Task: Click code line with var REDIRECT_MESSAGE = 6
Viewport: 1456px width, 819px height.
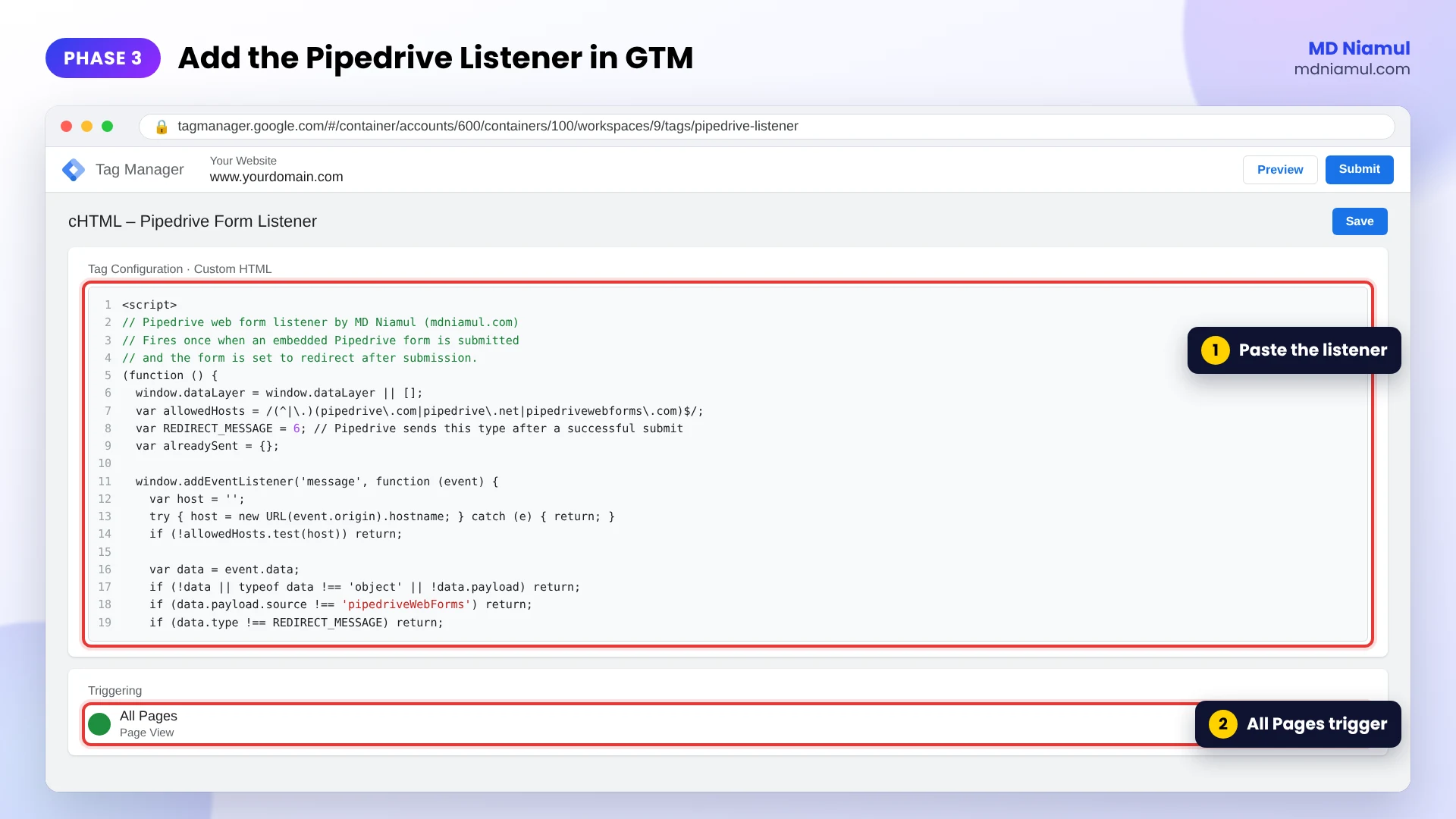Action: (409, 428)
